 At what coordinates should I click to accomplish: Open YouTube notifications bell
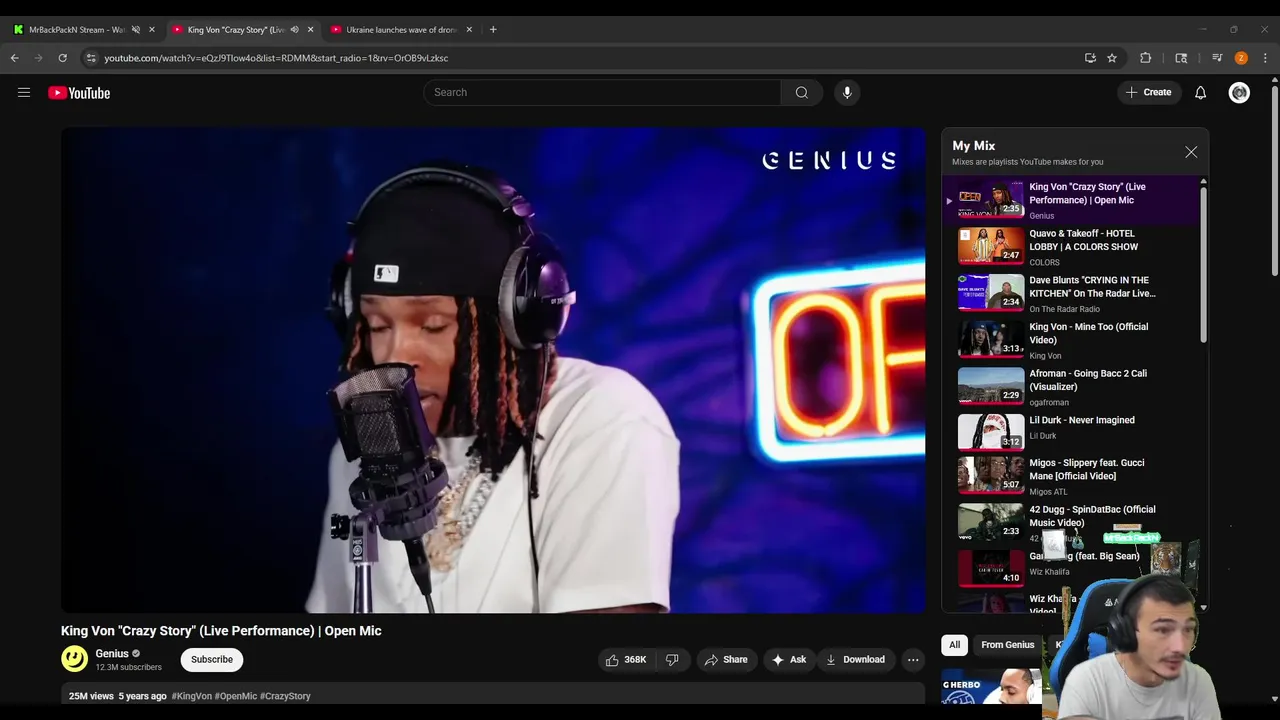1201,93
